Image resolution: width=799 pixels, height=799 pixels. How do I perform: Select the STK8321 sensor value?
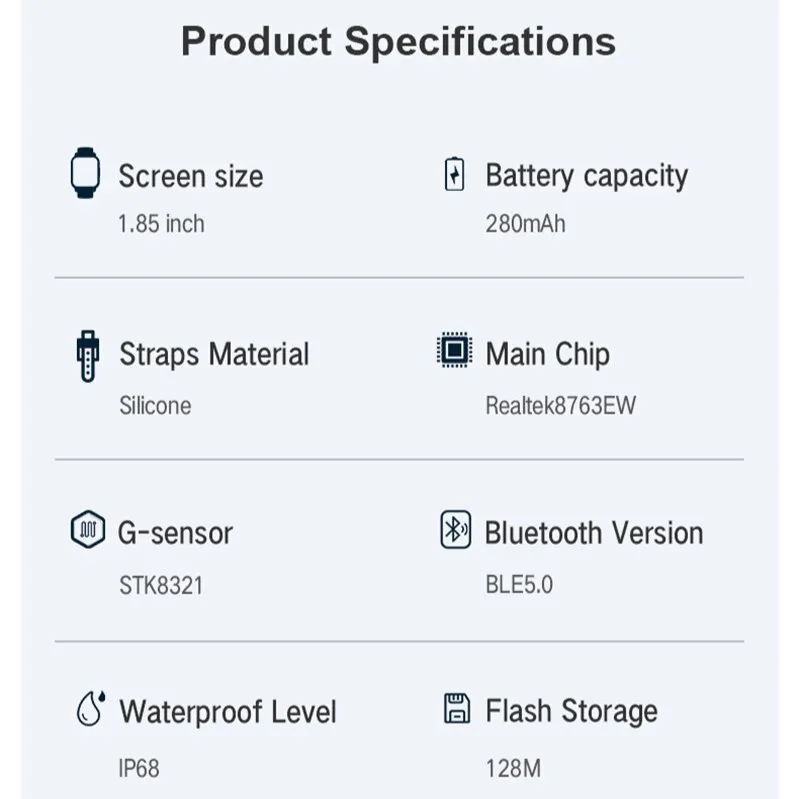click(161, 585)
